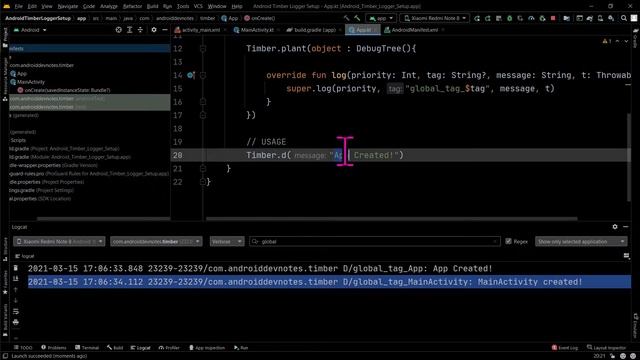Image resolution: width=640 pixels, height=360 pixels.
Task: Click the Make Project hammer icon
Action: point(357,18)
